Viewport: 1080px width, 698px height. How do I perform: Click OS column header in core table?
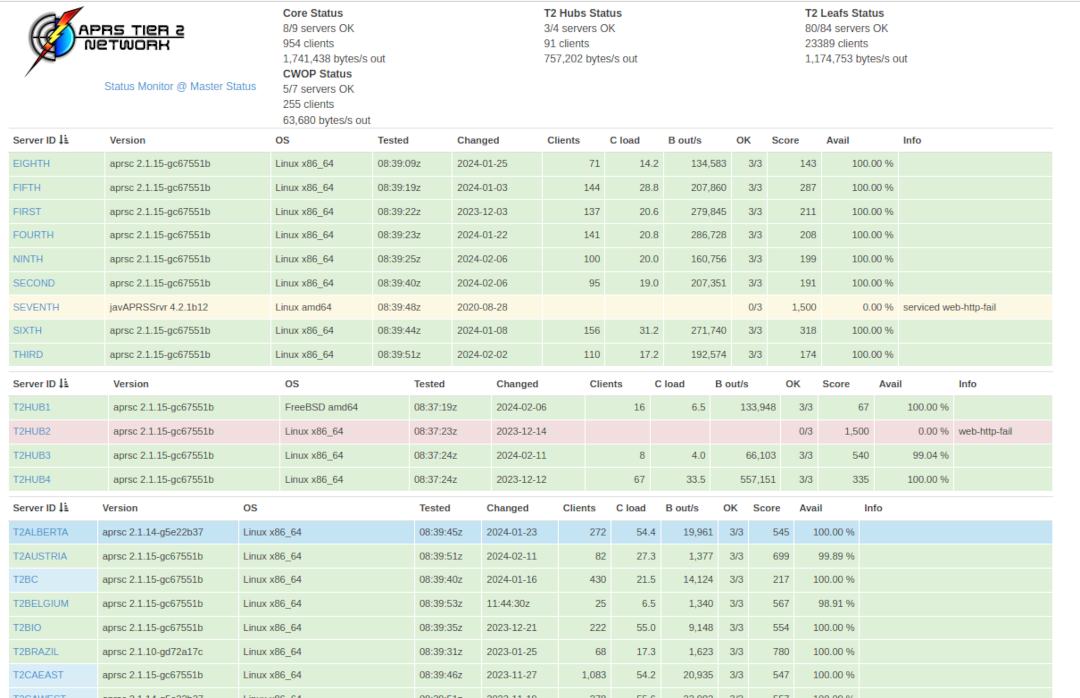[x=282, y=140]
